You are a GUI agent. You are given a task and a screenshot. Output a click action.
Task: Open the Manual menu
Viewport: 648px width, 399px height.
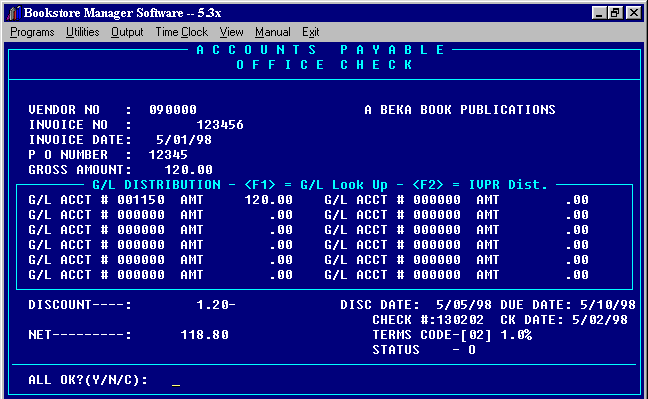click(273, 32)
